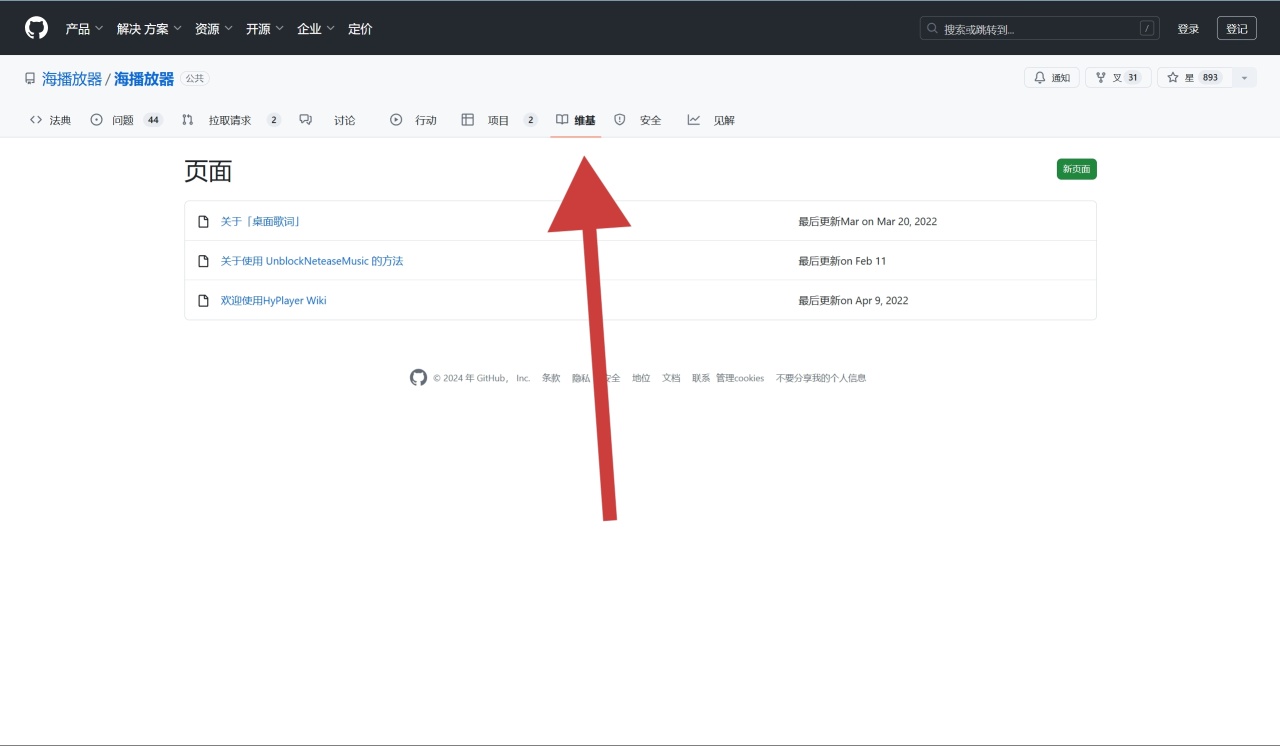Open the 见解 insights tab
This screenshot has width=1280, height=746.
click(x=711, y=120)
